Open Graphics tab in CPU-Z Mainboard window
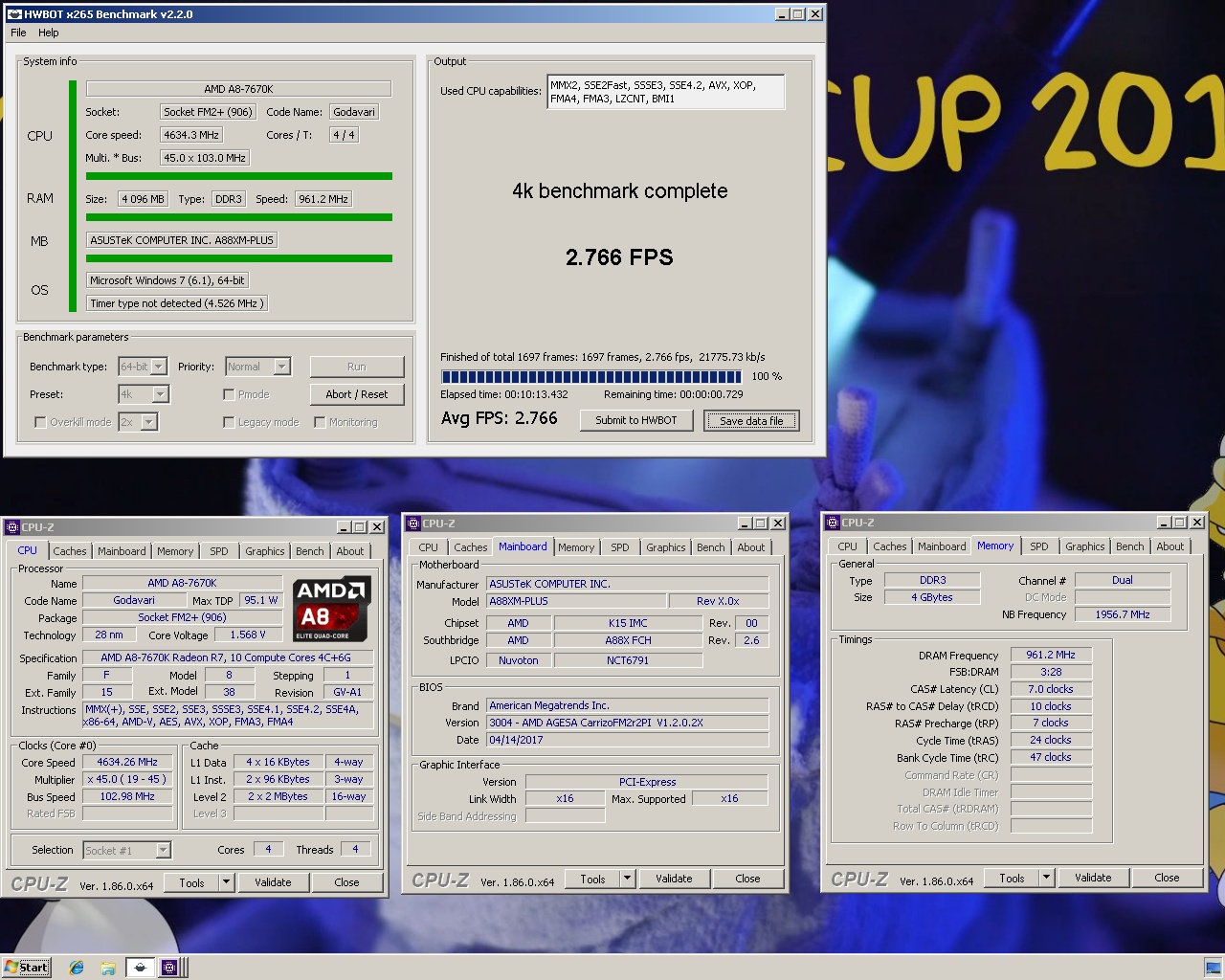 point(666,547)
